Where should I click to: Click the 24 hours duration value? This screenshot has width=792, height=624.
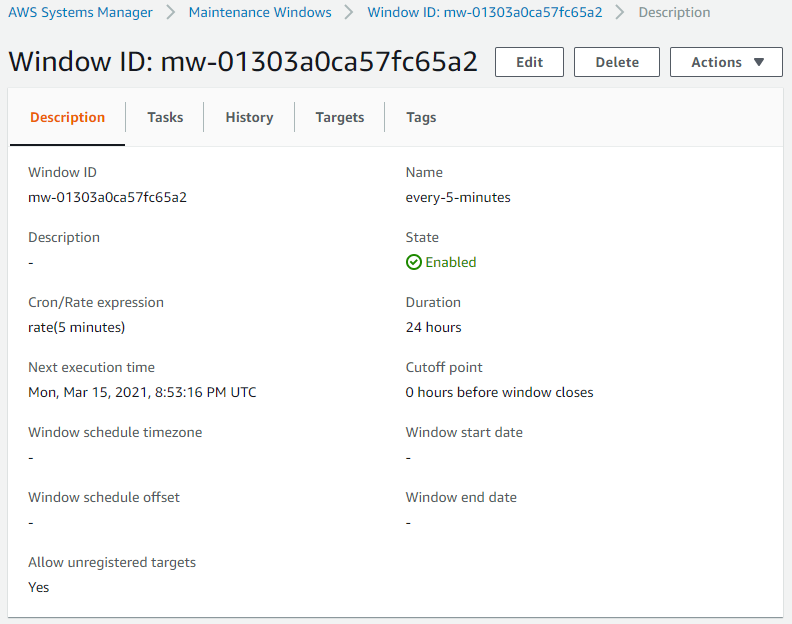point(433,327)
